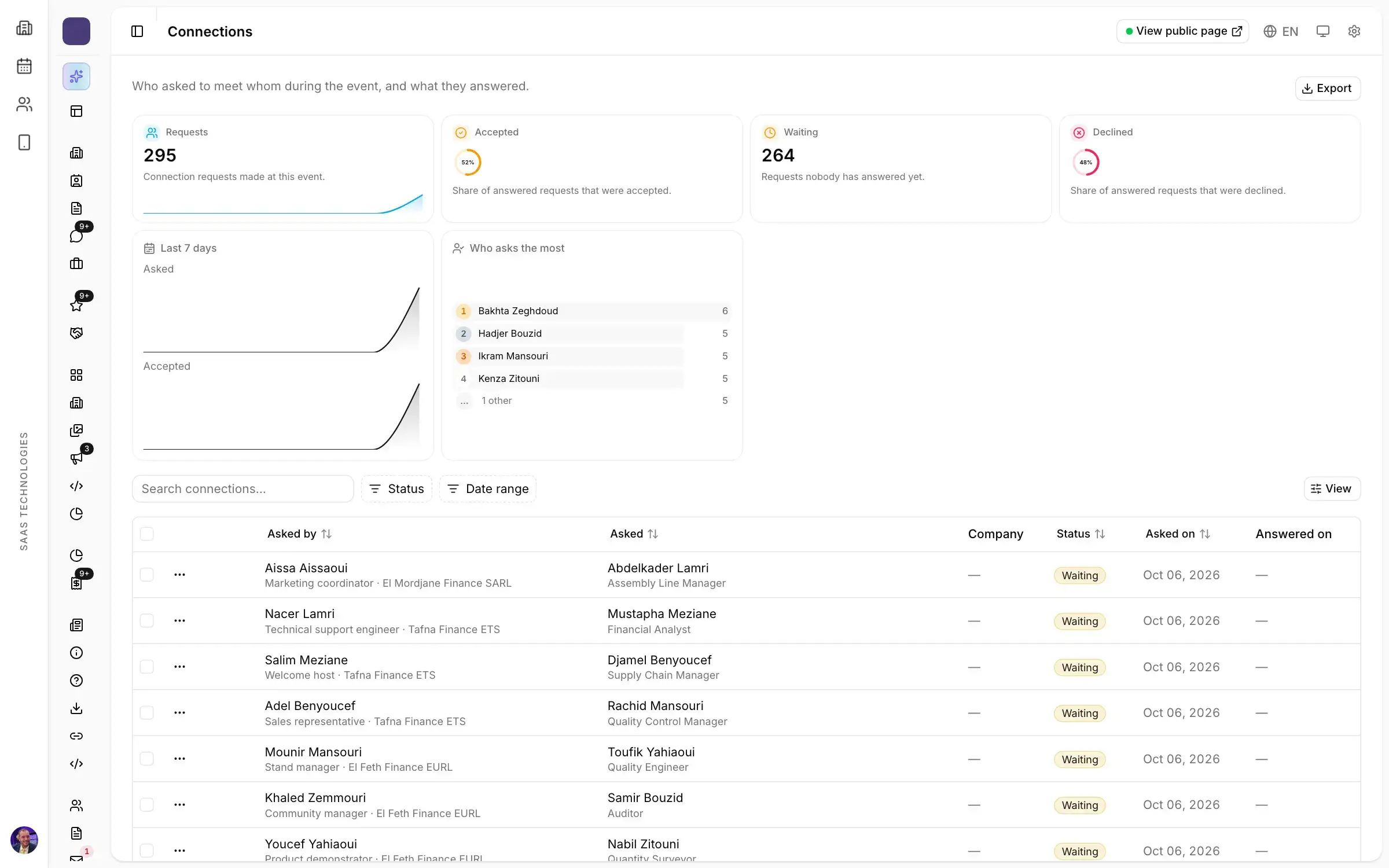Open the EN language selector
The image size is (1389, 868).
(1281, 31)
